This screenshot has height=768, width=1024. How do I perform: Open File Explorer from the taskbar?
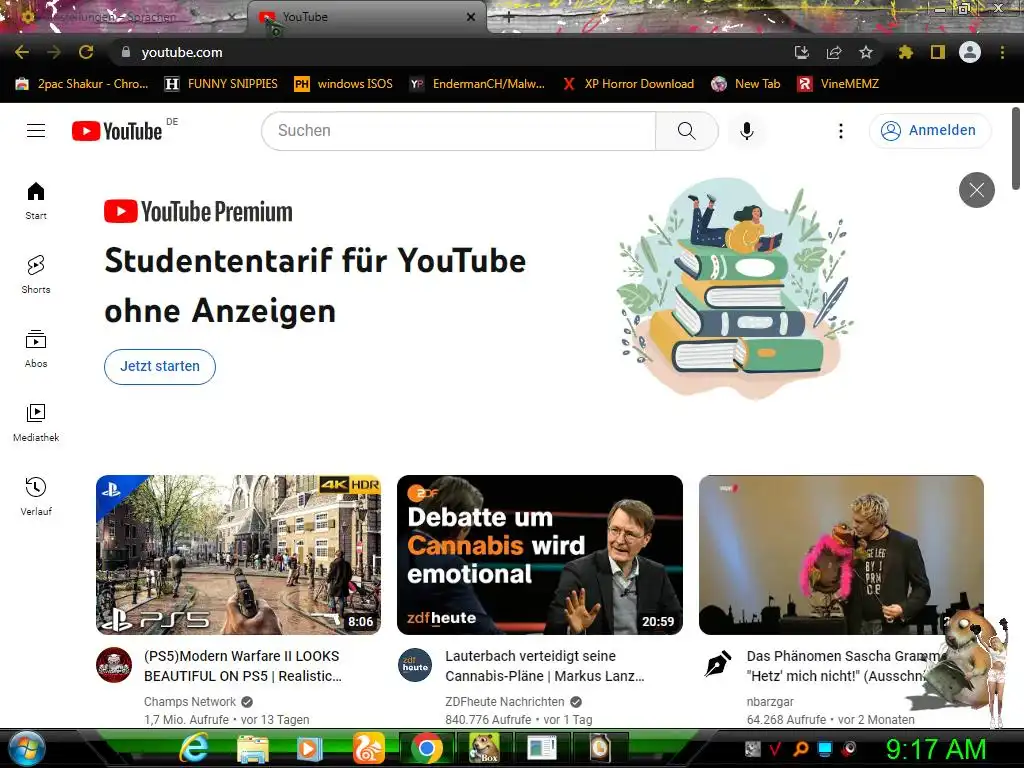coord(253,748)
